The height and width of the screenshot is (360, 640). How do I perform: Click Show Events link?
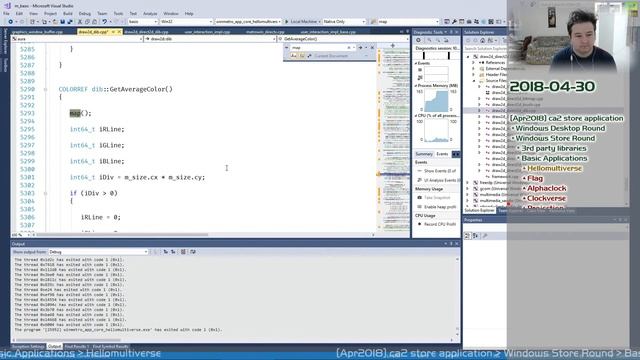click(437, 171)
